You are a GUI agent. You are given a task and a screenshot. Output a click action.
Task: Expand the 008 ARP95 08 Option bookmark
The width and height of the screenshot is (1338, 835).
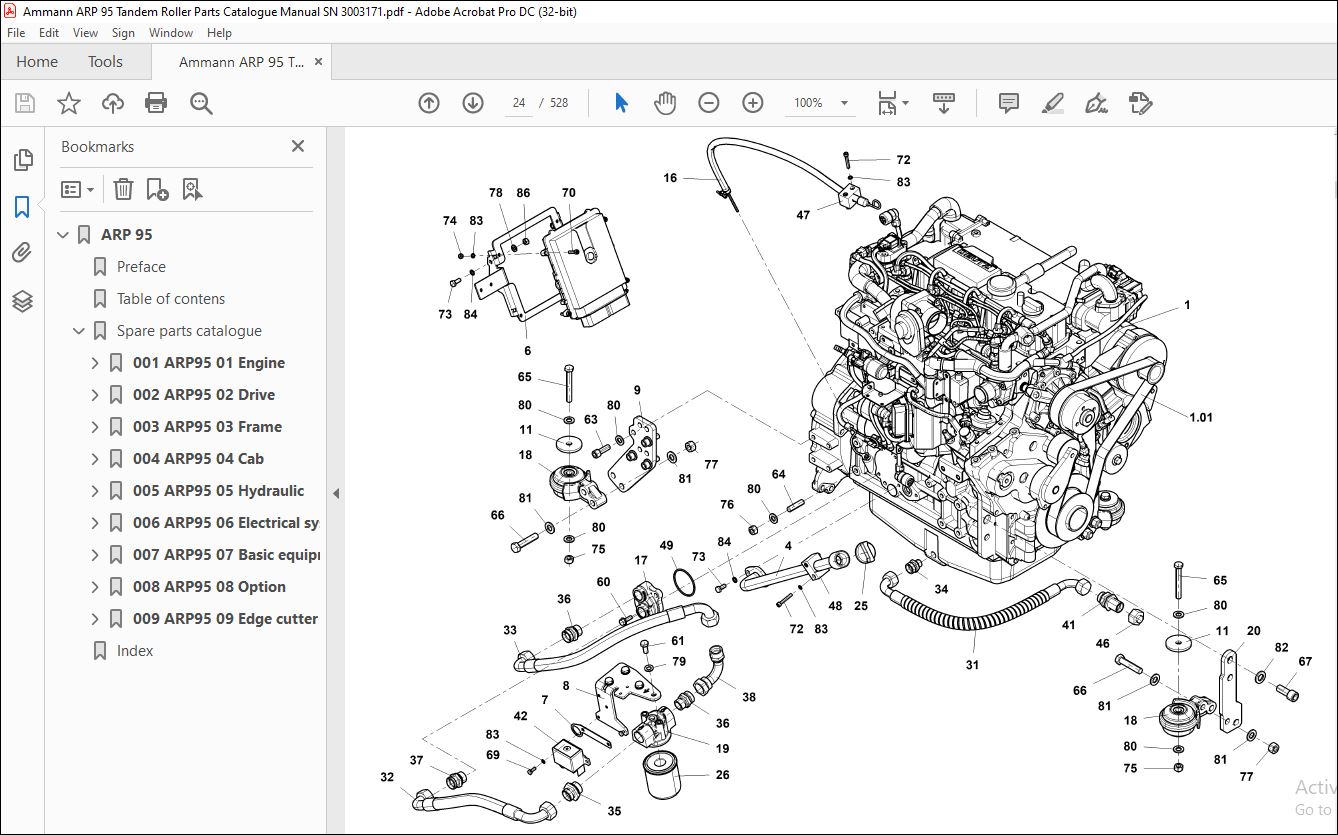(96, 587)
